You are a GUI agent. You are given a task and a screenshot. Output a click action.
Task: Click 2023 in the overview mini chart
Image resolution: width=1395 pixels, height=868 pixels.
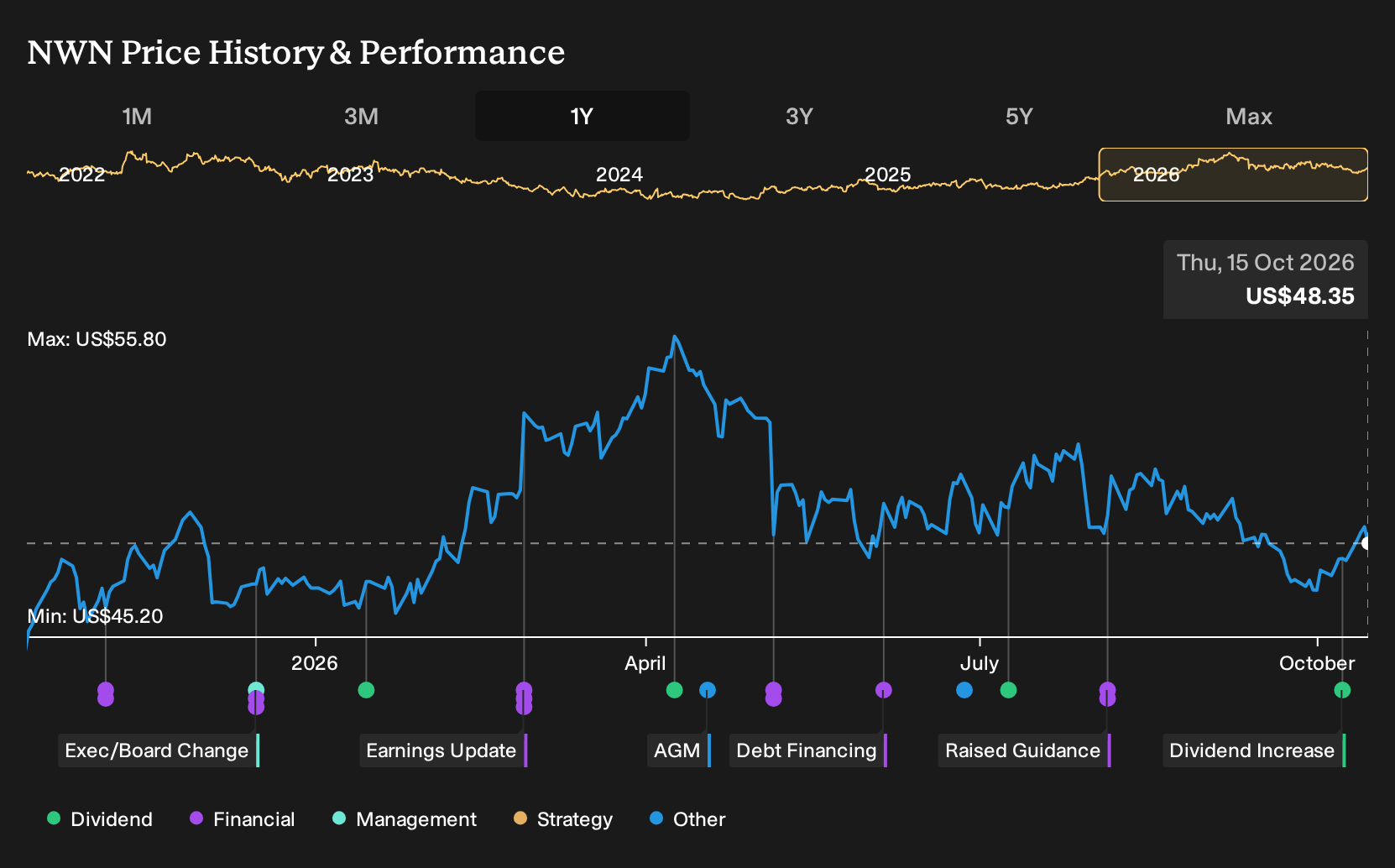350,175
